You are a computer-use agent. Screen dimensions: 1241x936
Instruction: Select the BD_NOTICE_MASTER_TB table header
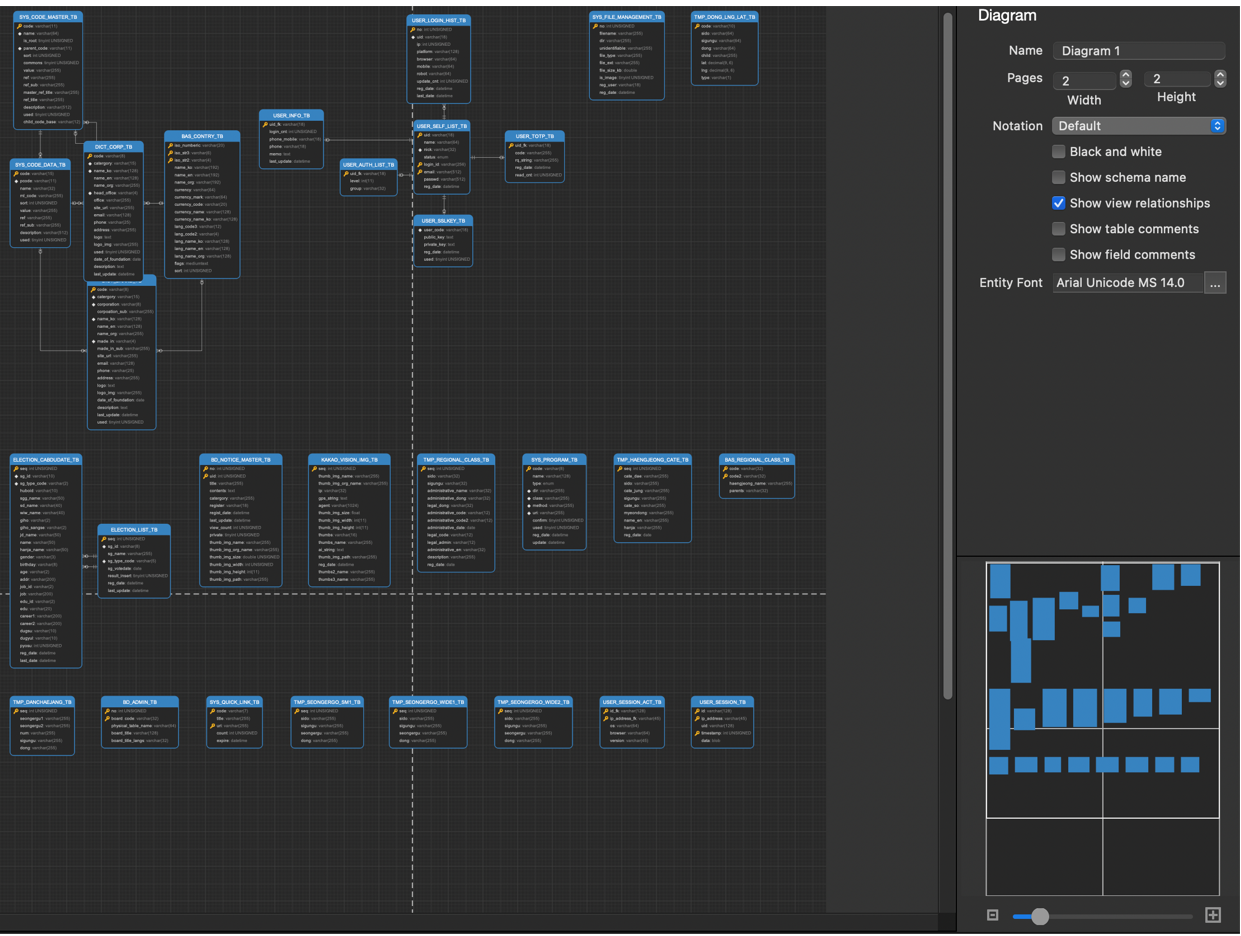pyautogui.click(x=240, y=460)
